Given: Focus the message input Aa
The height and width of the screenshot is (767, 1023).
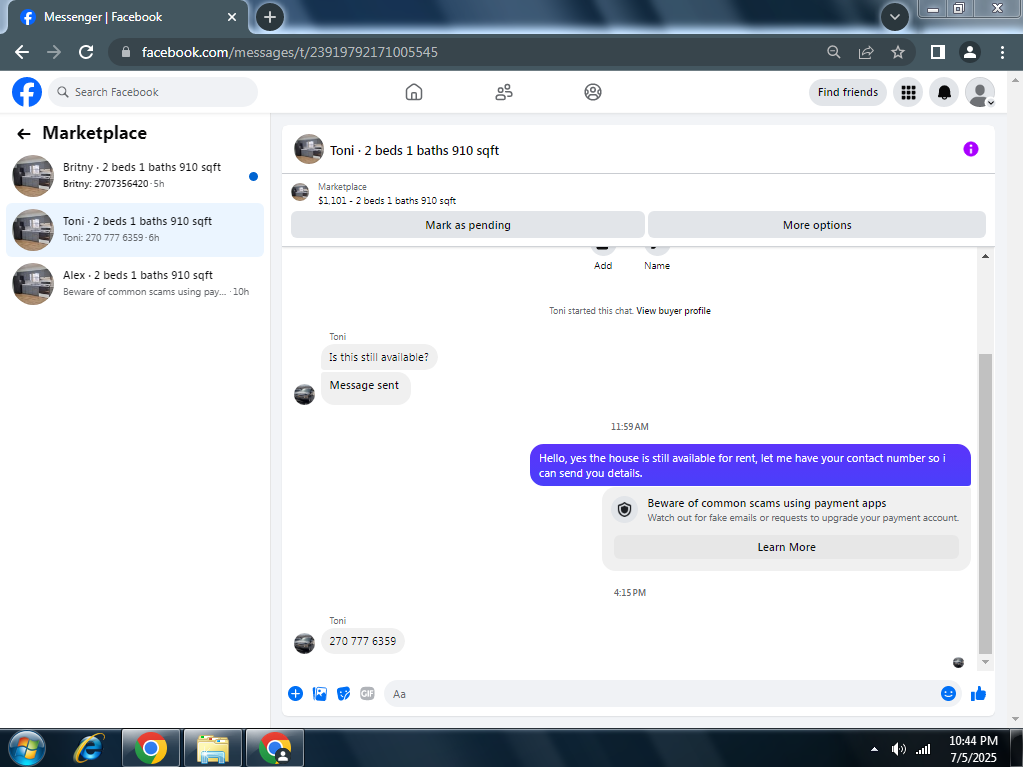Looking at the screenshot, I should click(x=659, y=694).
